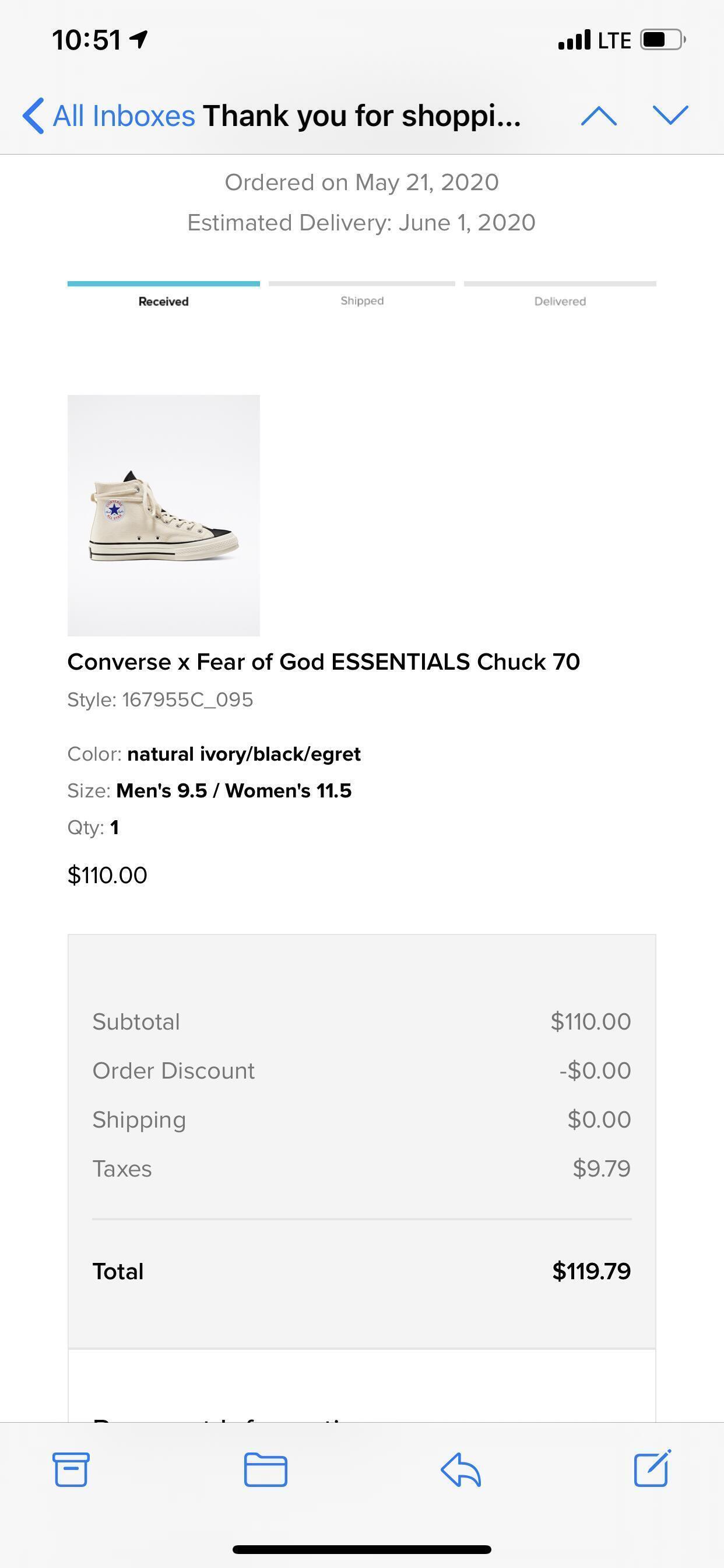This screenshot has width=724, height=1568.
Task: Select the Delivered progress step
Action: pos(560,300)
